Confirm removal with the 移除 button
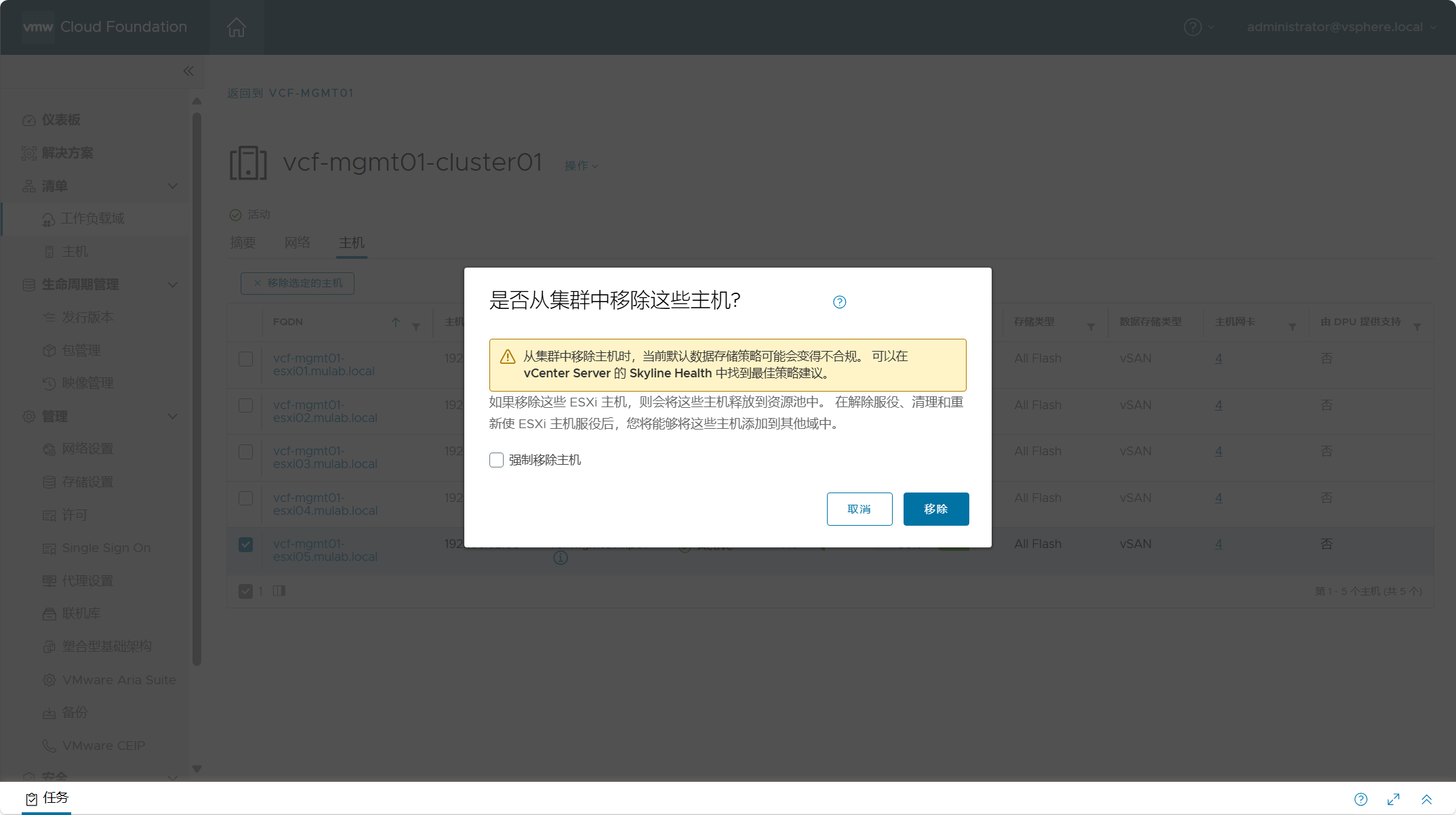Viewport: 1456px width, 815px height. pyautogui.click(x=936, y=509)
